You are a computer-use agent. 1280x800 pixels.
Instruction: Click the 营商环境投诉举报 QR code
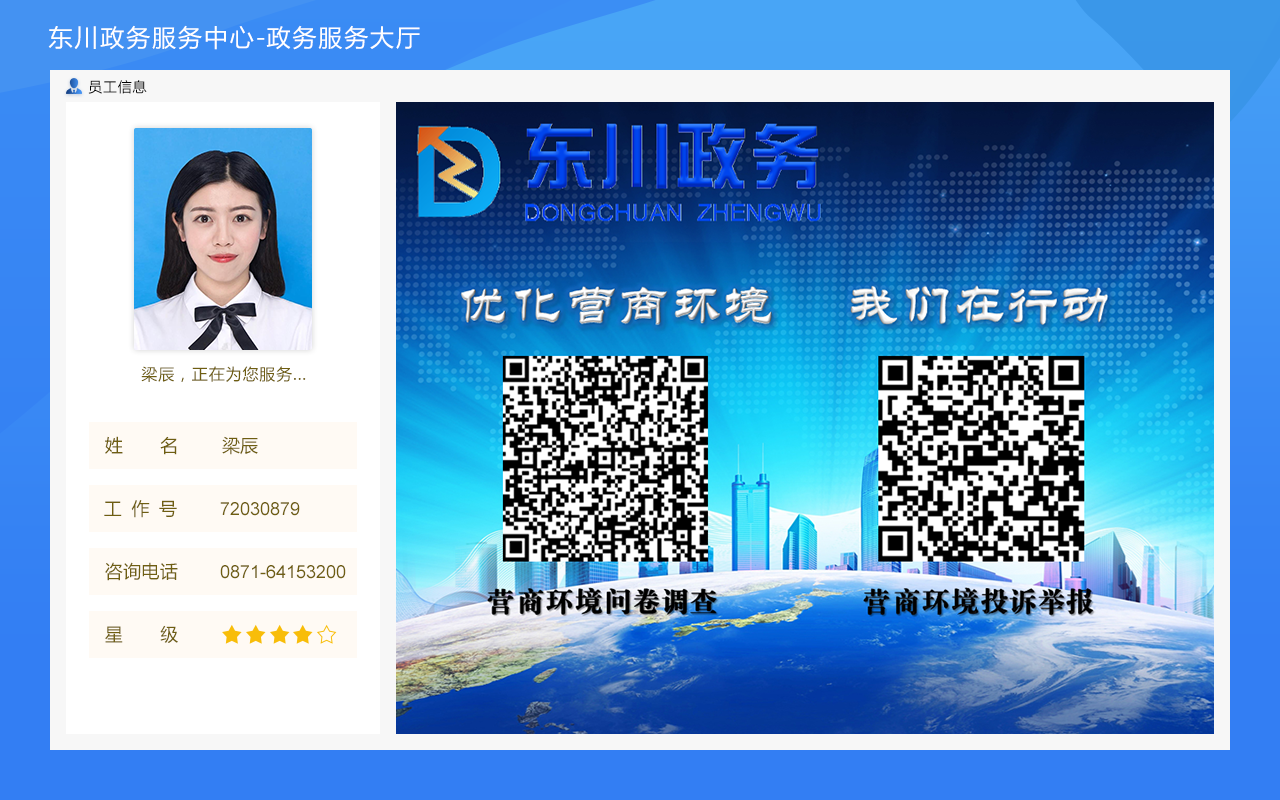point(981,459)
